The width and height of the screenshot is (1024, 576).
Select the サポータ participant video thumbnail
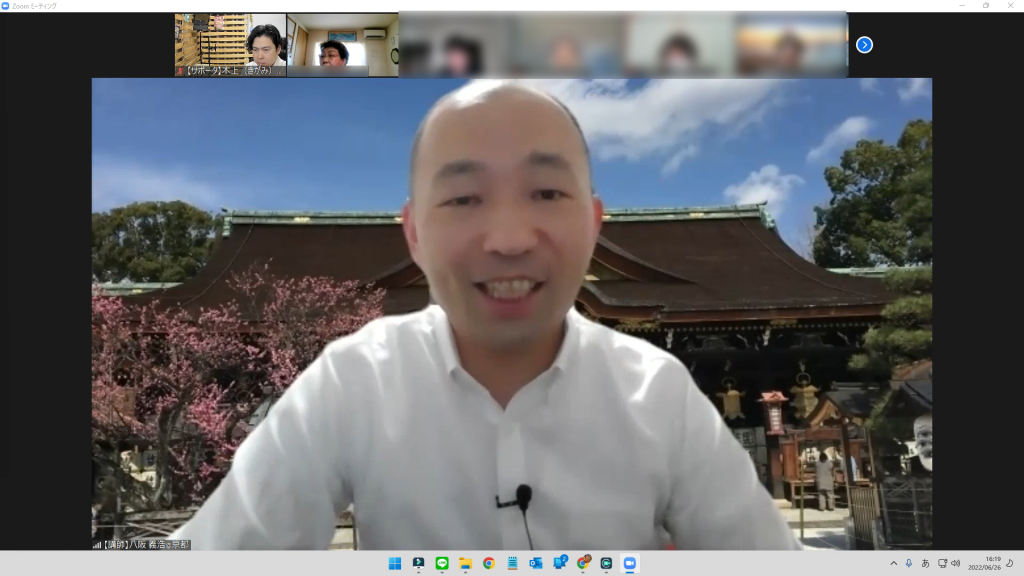click(230, 45)
